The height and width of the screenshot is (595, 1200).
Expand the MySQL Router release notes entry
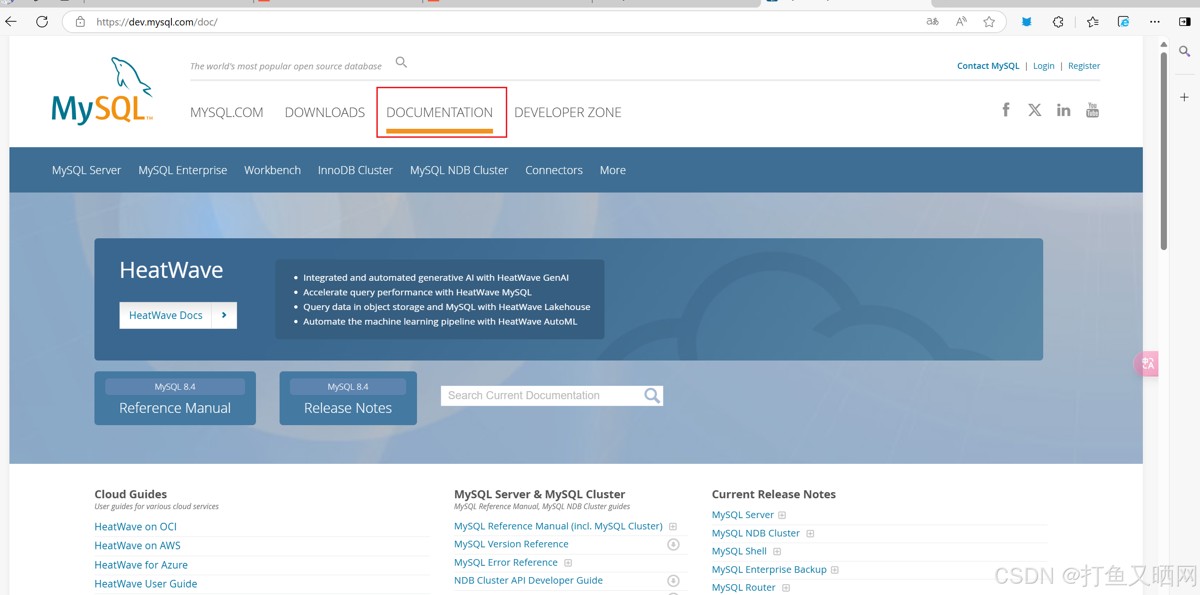coord(786,588)
